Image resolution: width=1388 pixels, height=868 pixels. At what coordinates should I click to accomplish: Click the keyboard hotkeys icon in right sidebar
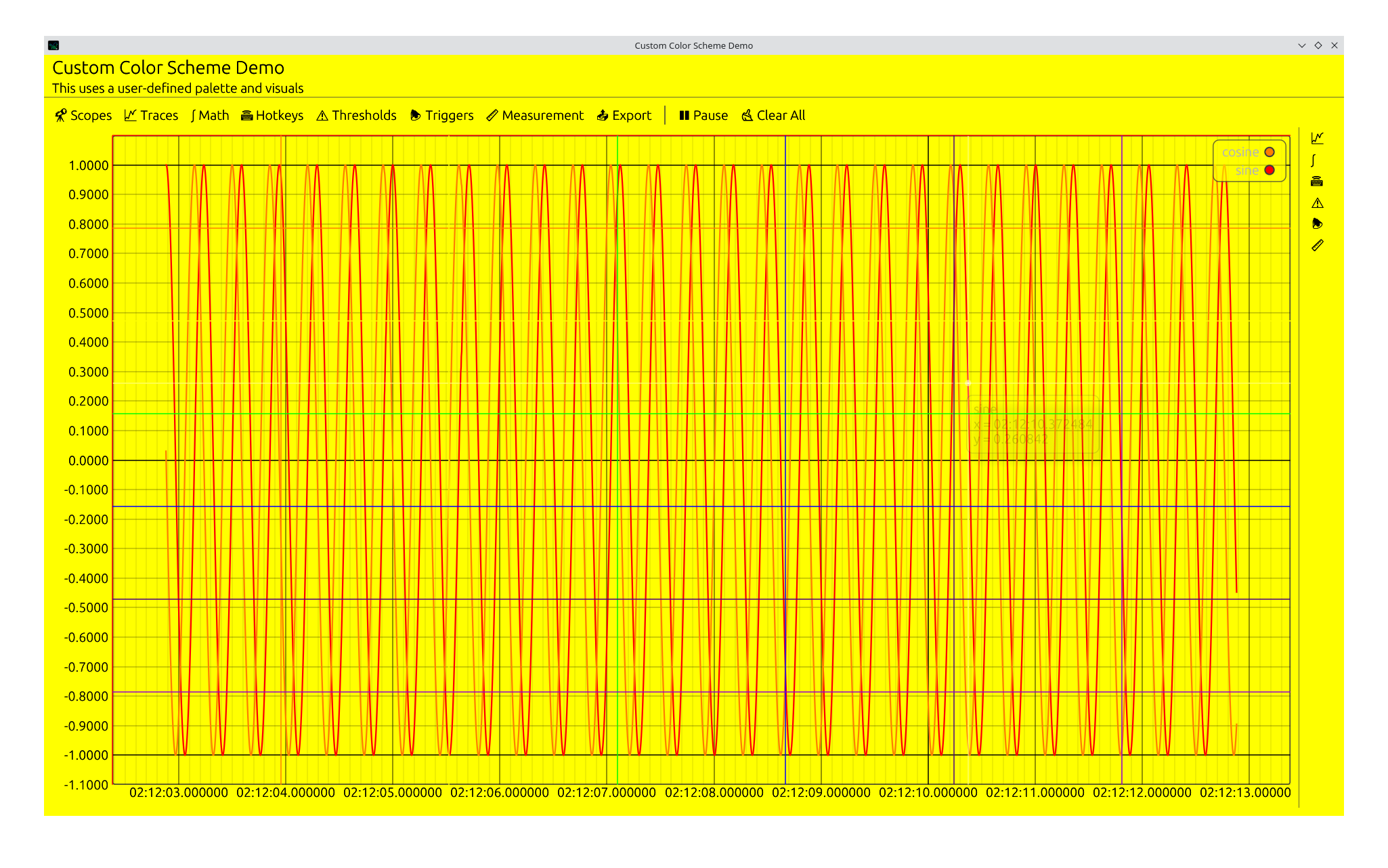pos(1317,181)
